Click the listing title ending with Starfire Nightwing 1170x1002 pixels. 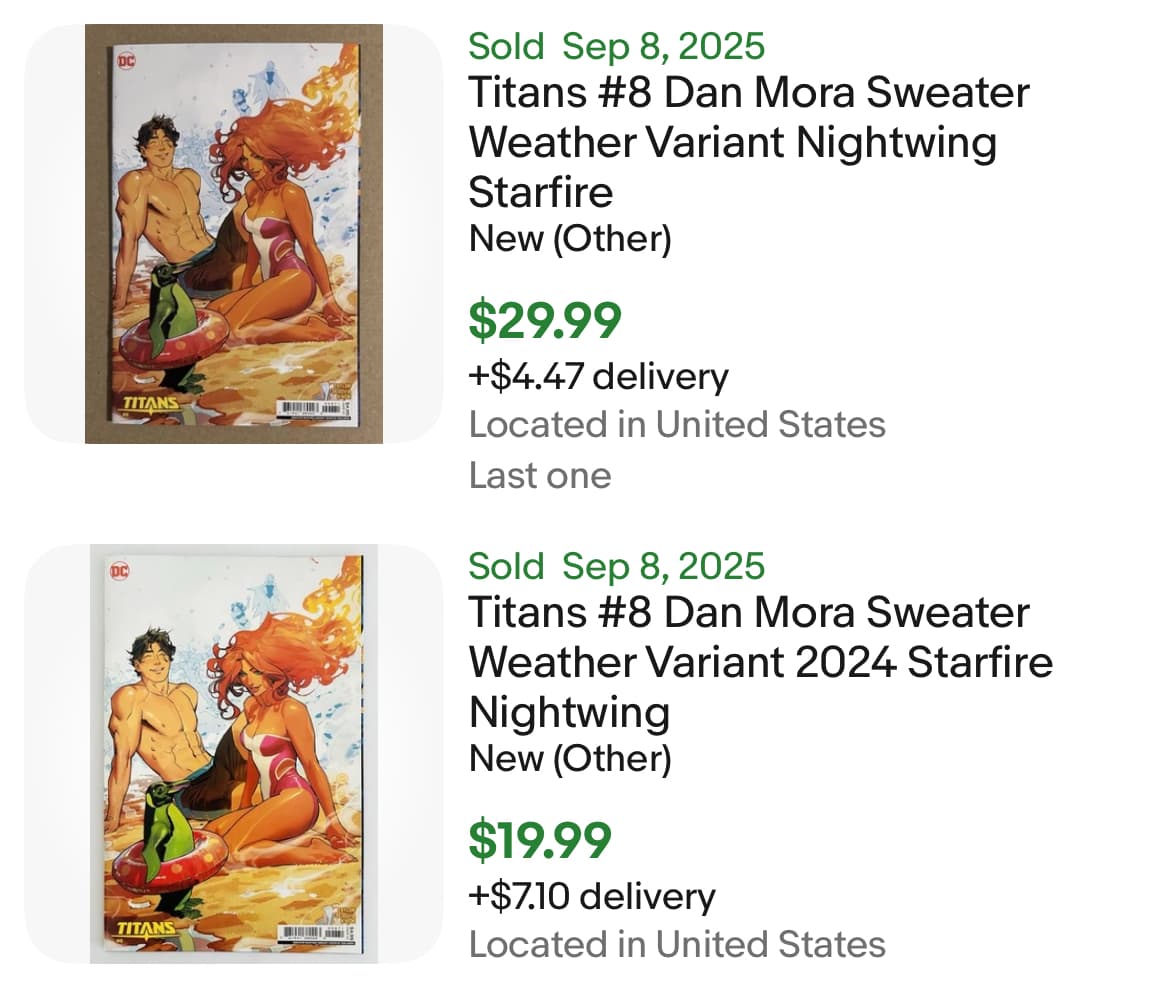pyautogui.click(x=760, y=662)
